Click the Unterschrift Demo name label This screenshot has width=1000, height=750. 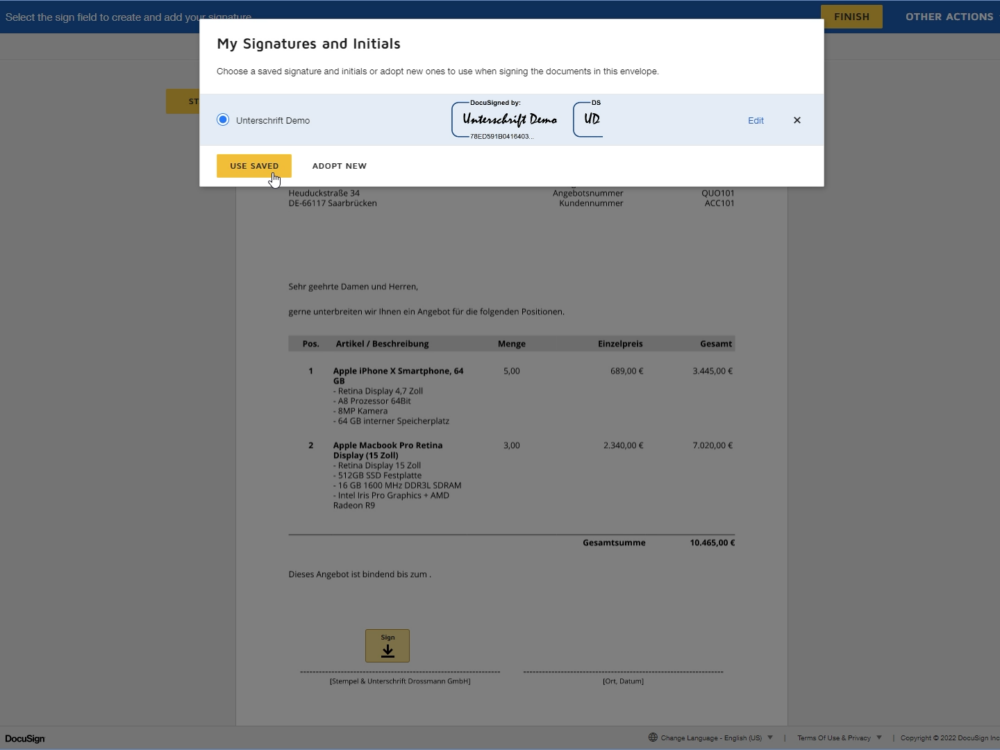tap(273, 120)
